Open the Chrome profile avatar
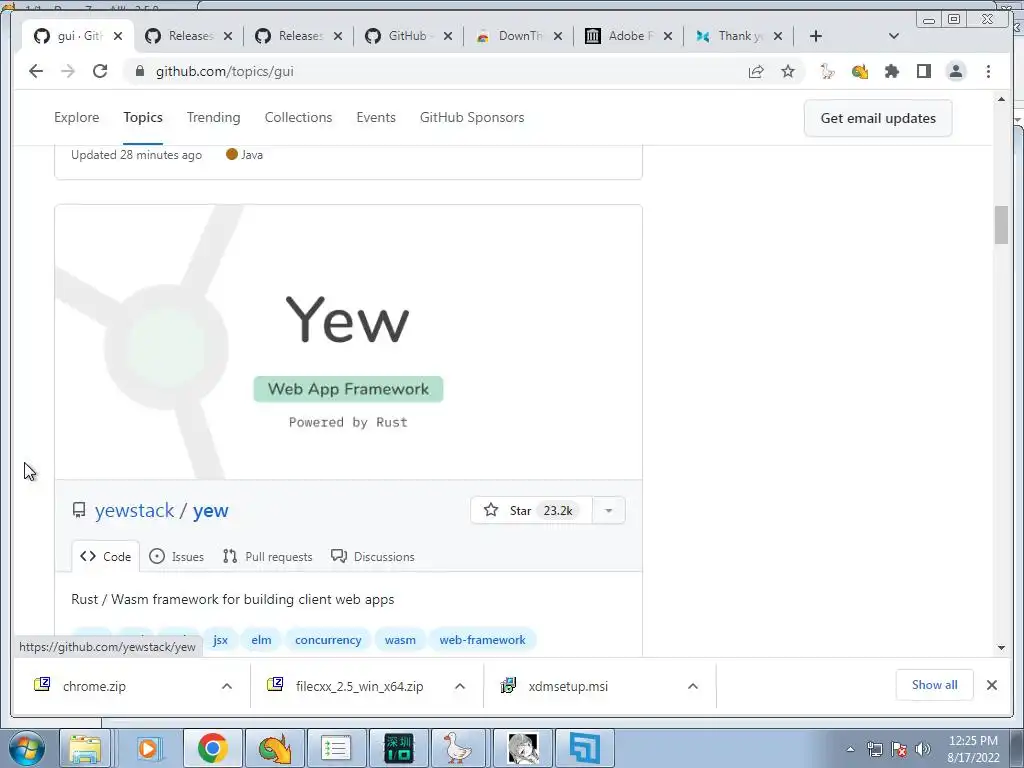 tap(955, 71)
